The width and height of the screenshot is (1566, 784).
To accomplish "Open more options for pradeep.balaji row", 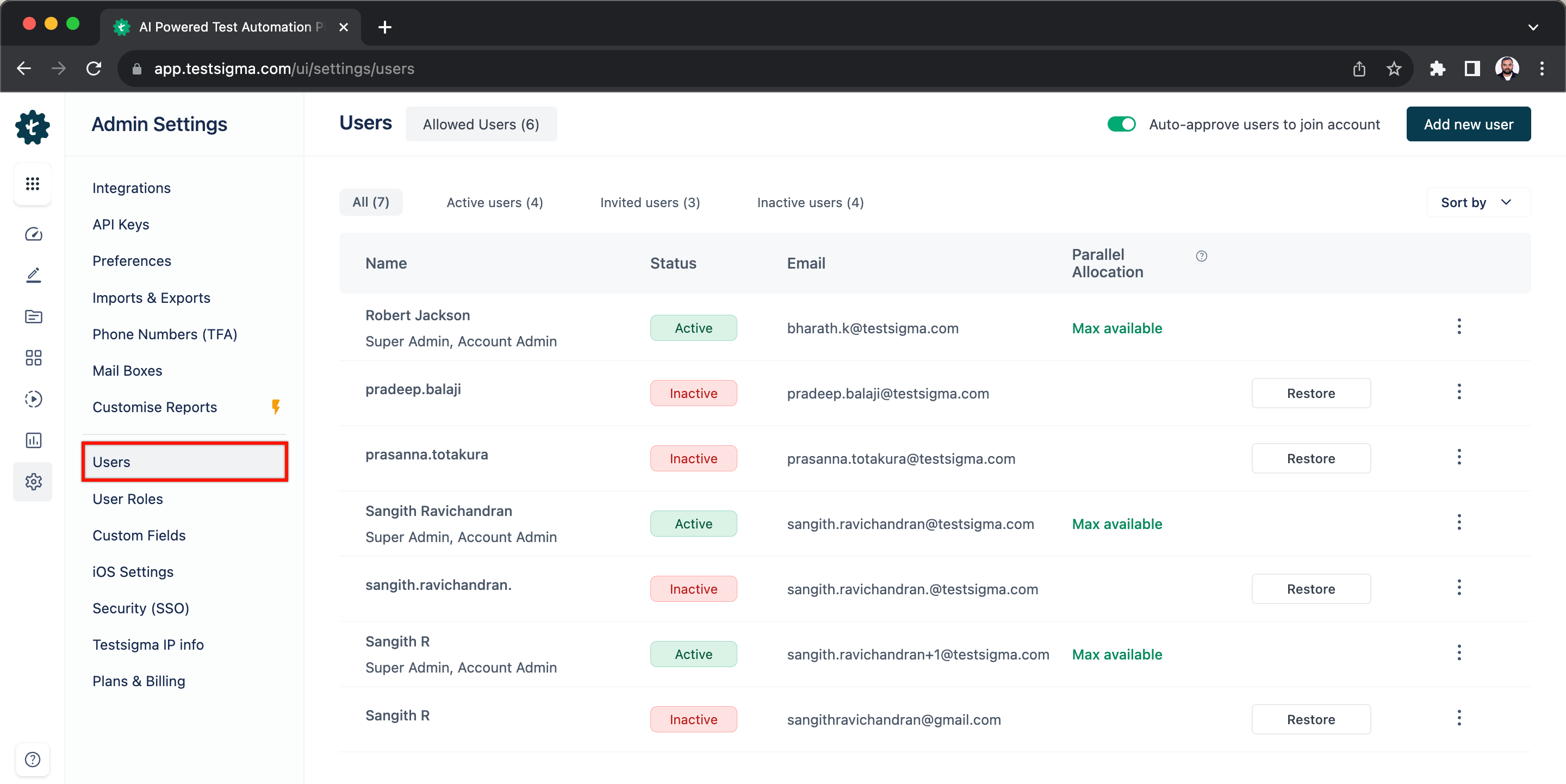I will pos(1459,392).
